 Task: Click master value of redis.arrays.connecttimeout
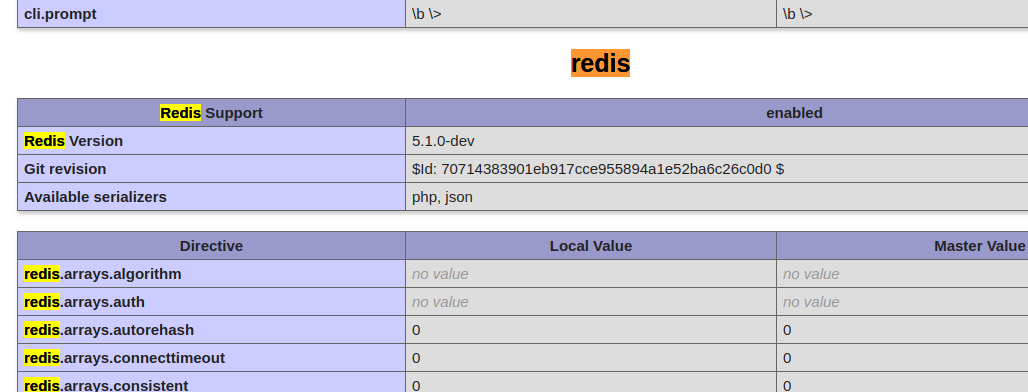pos(902,358)
